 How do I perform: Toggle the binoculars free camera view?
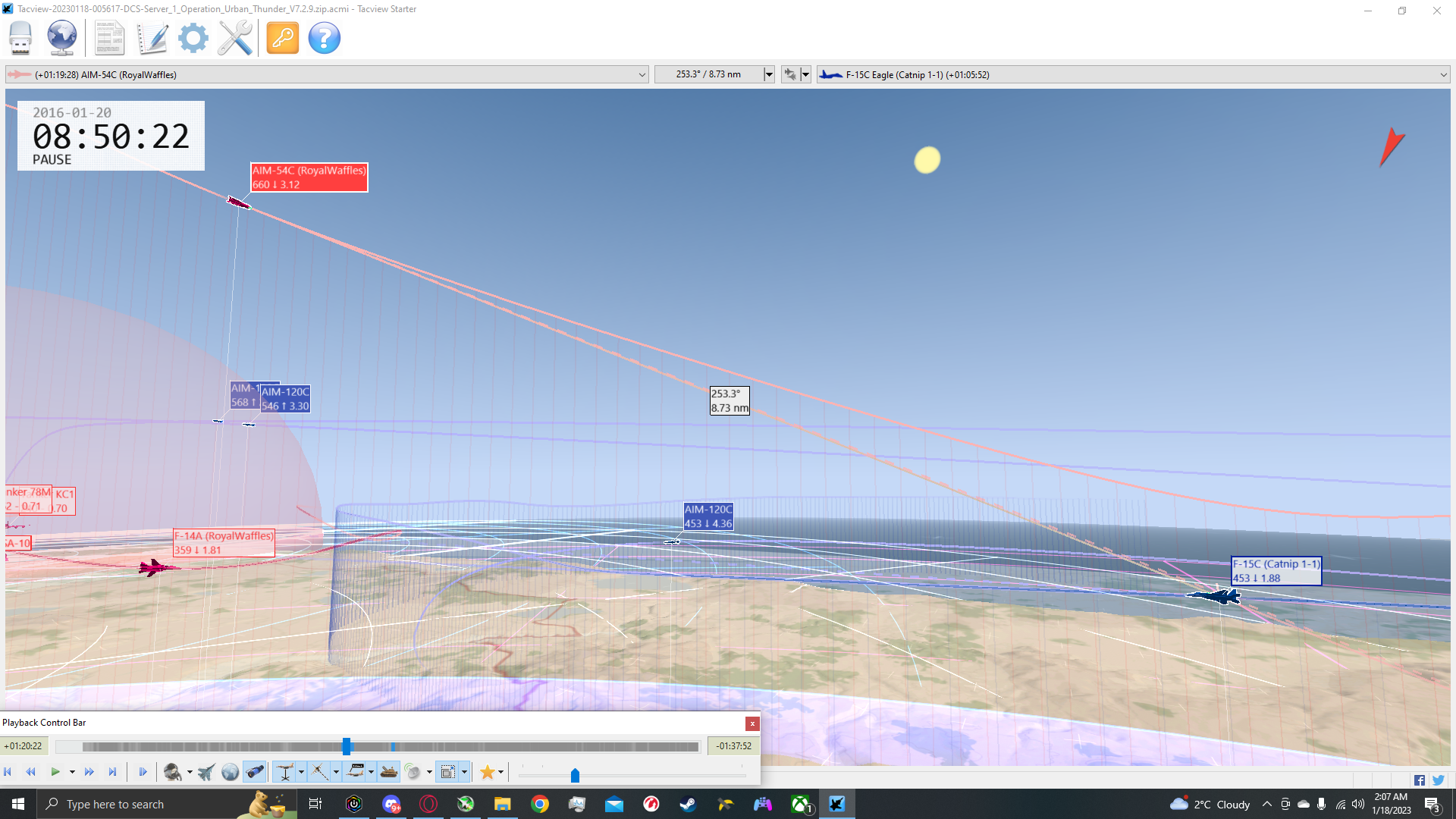[255, 772]
